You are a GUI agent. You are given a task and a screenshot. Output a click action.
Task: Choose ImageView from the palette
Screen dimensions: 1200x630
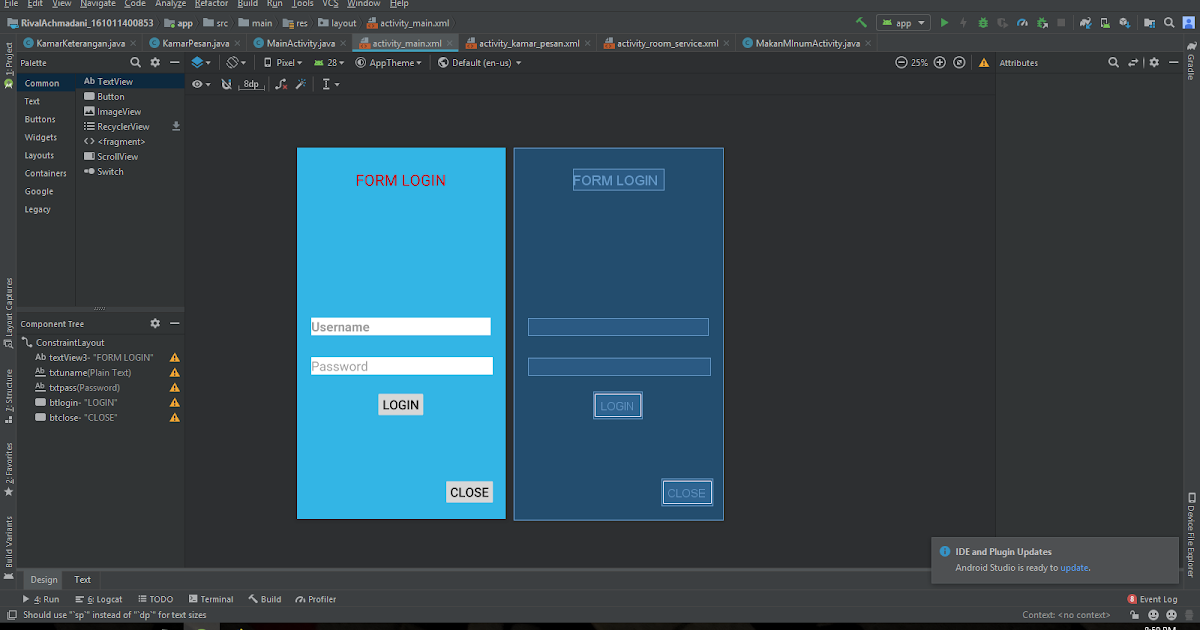(x=113, y=112)
